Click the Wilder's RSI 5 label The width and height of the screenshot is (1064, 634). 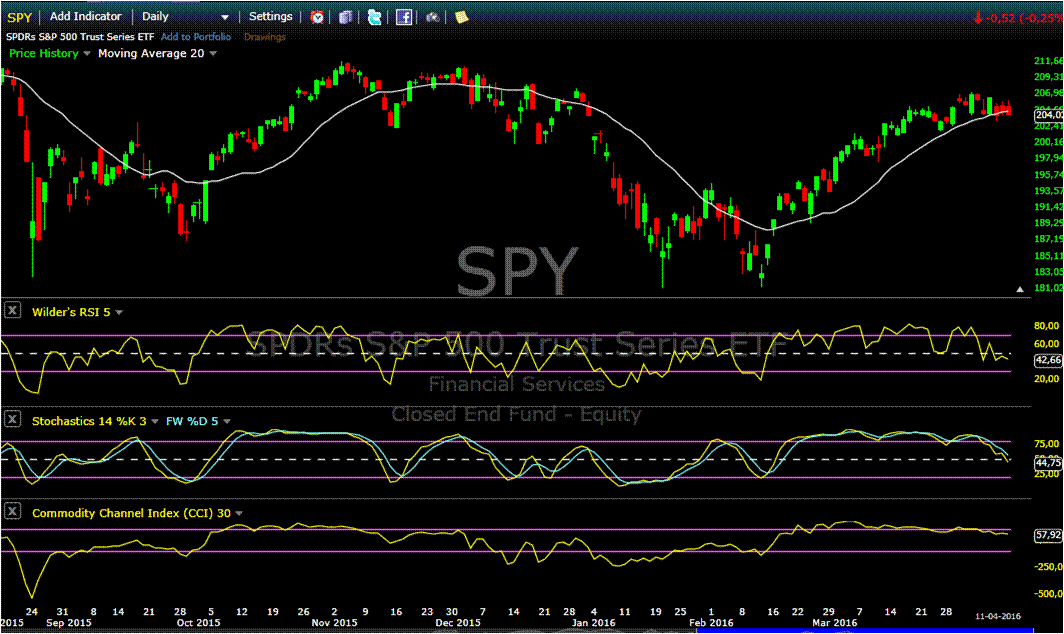[x=71, y=312]
